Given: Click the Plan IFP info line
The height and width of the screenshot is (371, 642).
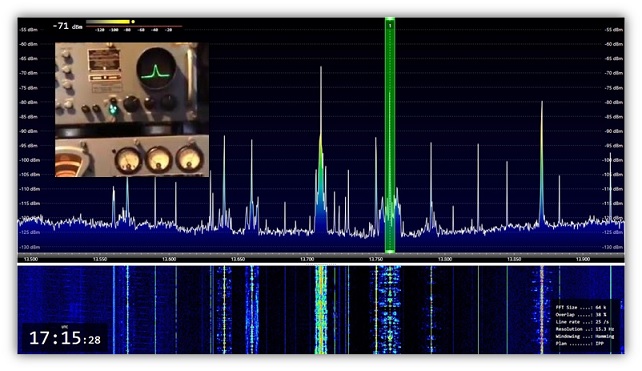Looking at the screenshot, I should (580, 344).
